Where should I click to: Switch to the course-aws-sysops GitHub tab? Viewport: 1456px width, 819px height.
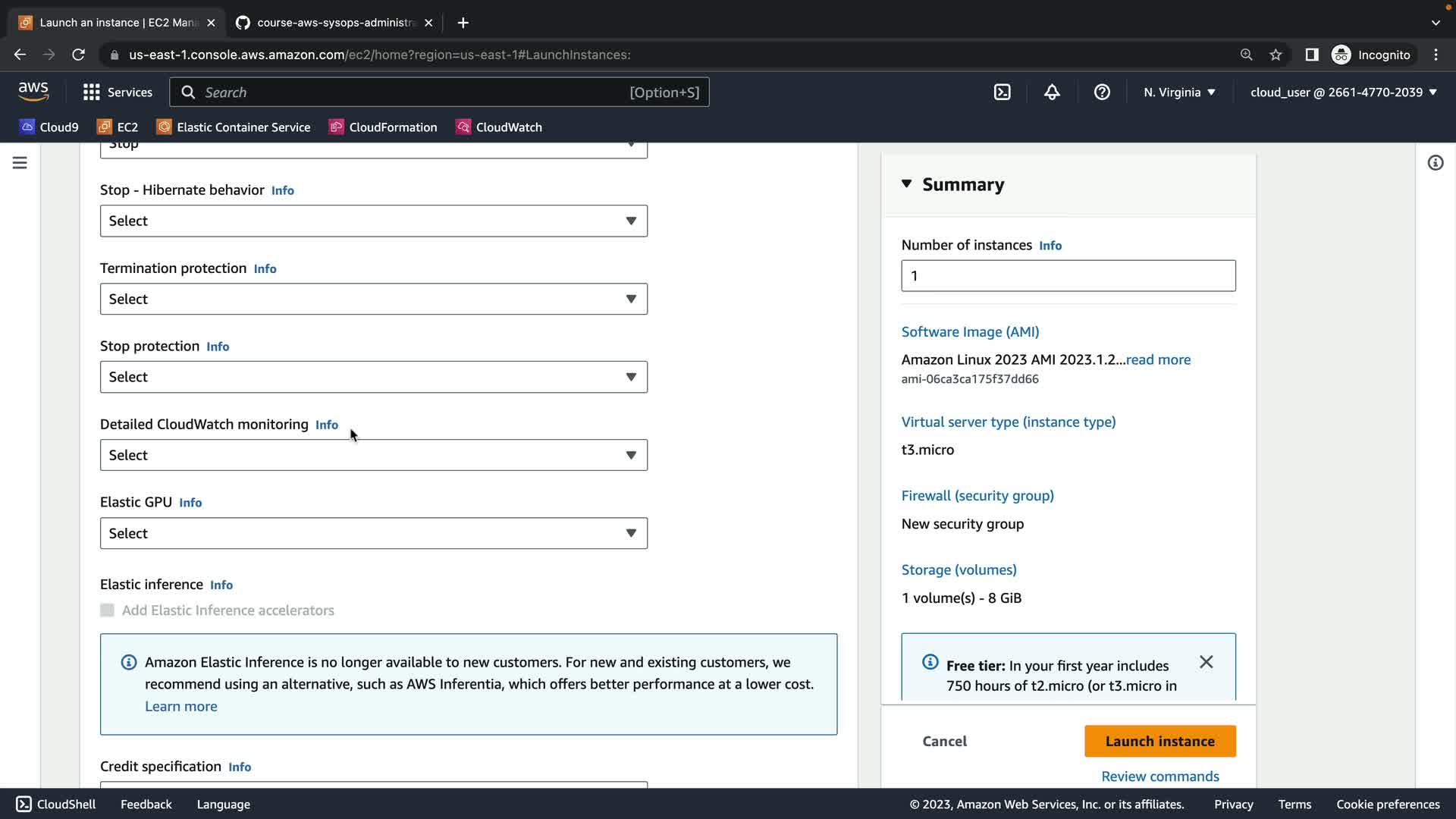334,23
